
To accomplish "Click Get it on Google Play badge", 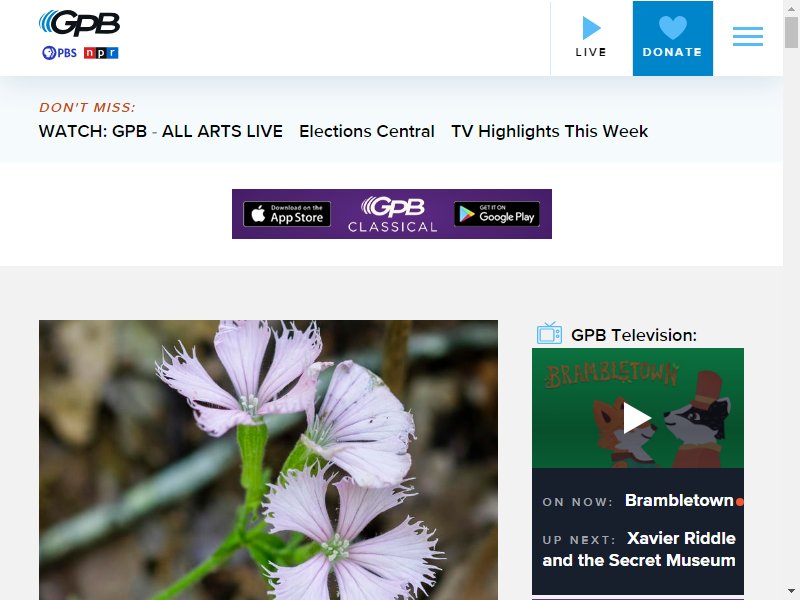I will point(496,214).
